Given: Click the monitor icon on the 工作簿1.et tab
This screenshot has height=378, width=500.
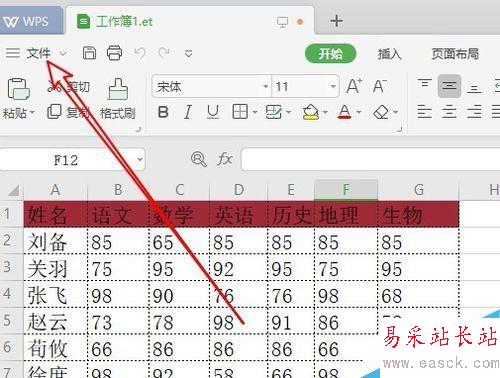Looking at the screenshot, I should click(x=282, y=22).
